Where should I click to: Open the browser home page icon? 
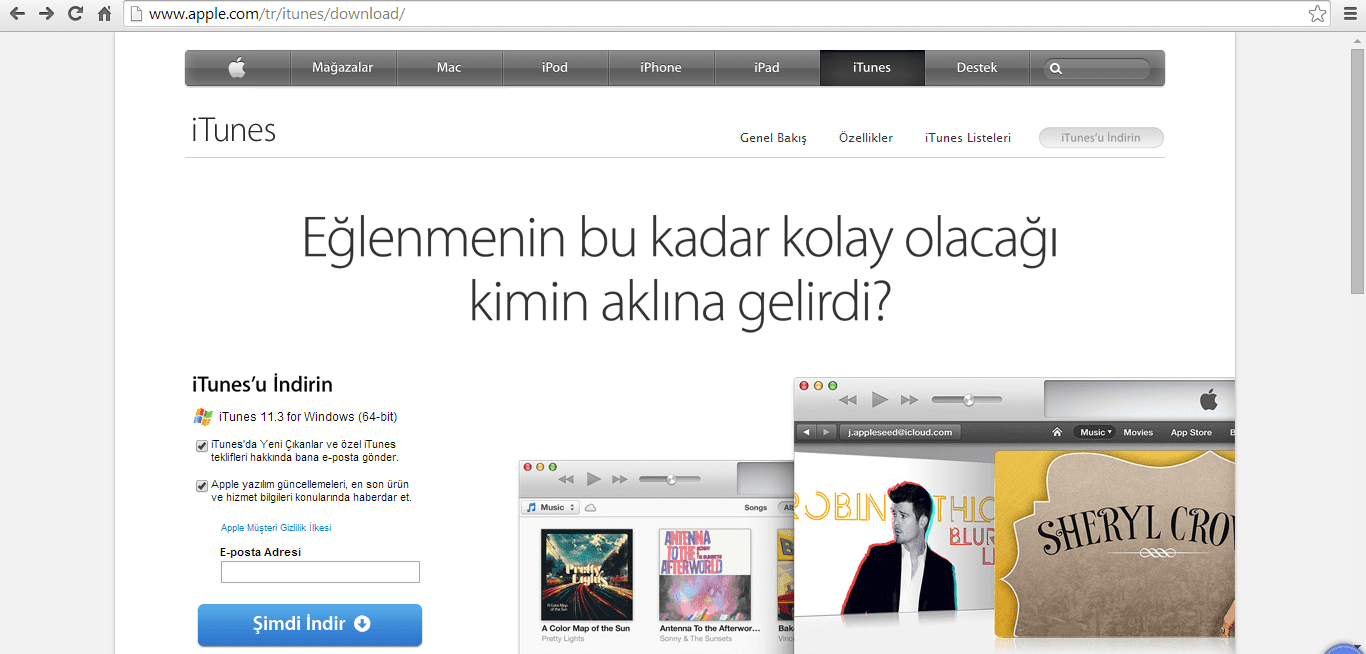click(x=104, y=14)
